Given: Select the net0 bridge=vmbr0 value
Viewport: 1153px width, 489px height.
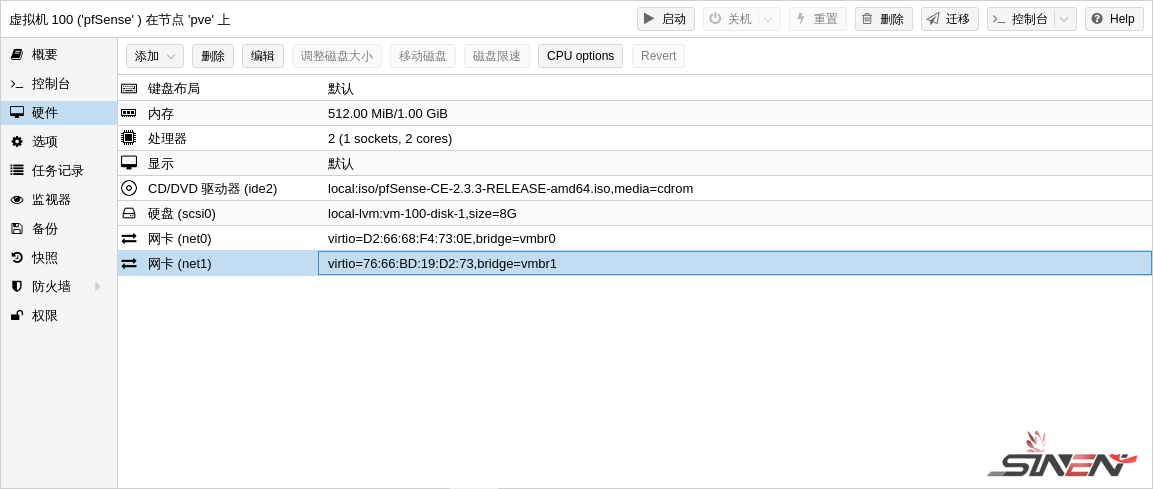Looking at the screenshot, I should [x=441, y=238].
